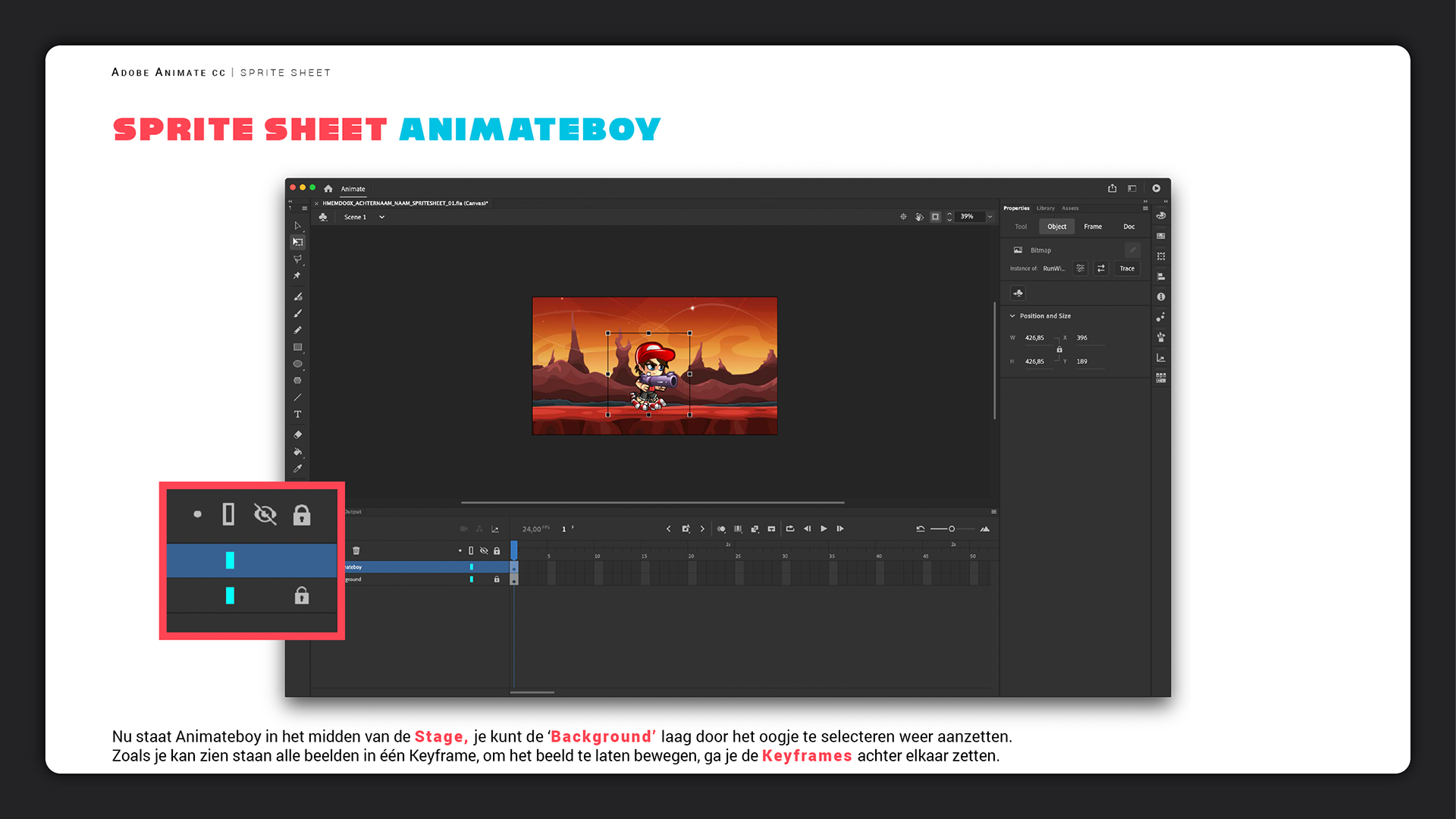Switch to the Frame properties tab
The image size is (1456, 819).
1093,227
